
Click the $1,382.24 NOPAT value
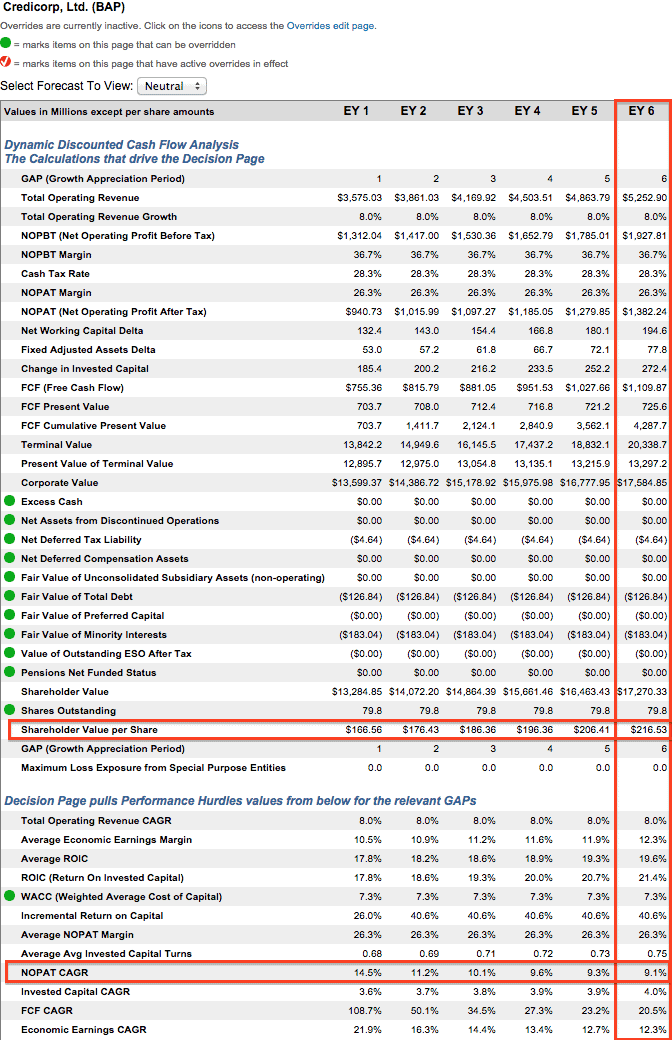point(645,312)
